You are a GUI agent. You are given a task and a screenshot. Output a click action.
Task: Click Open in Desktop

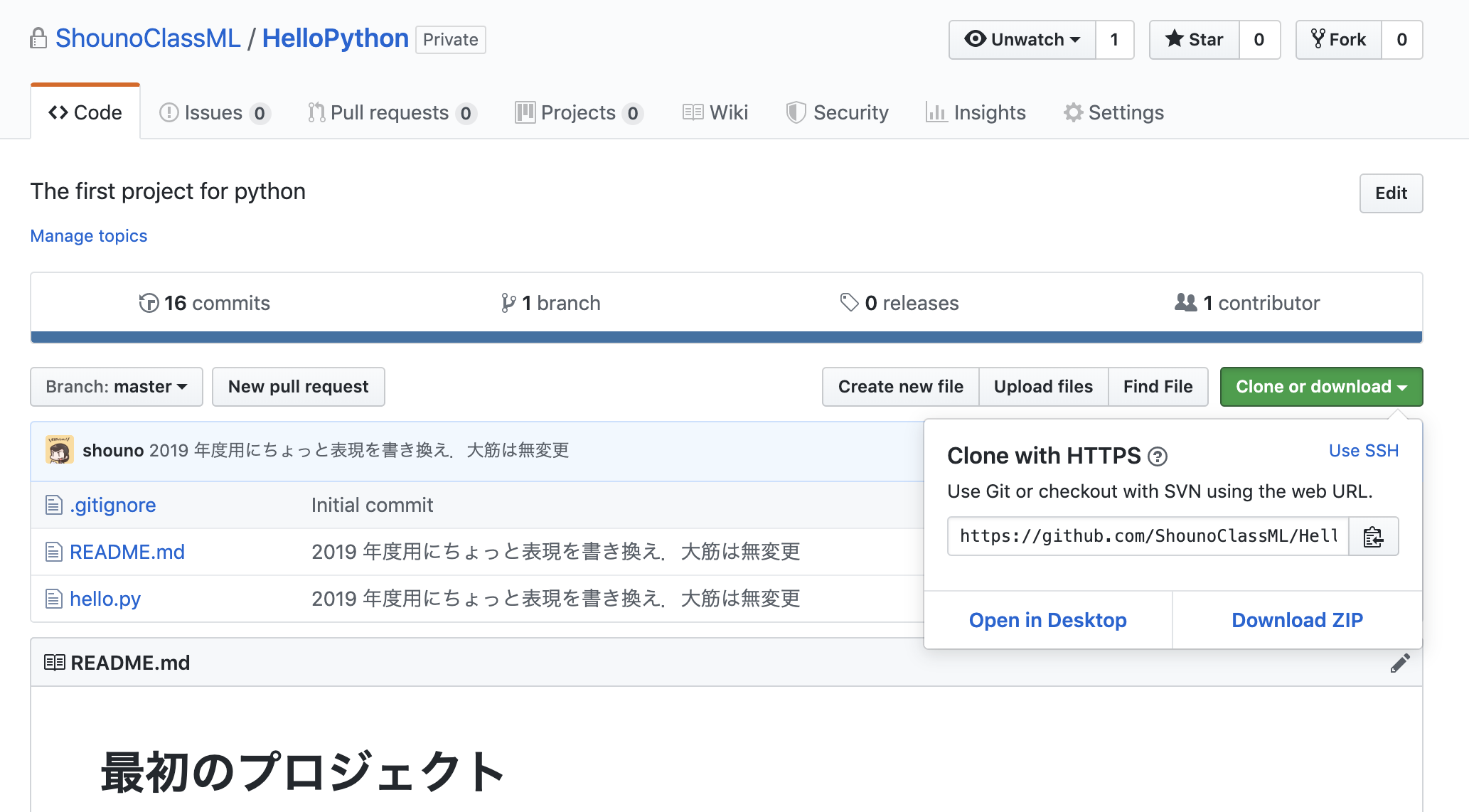1048,620
